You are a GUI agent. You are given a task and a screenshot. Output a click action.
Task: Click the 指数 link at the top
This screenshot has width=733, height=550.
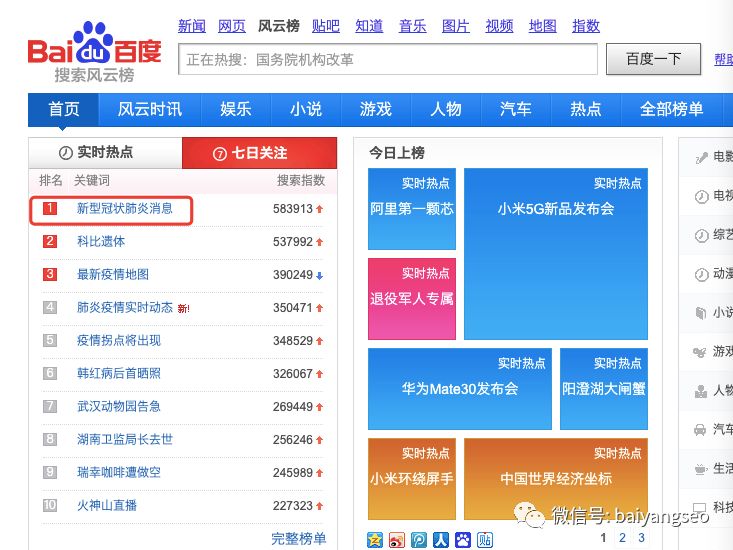pyautogui.click(x=586, y=26)
